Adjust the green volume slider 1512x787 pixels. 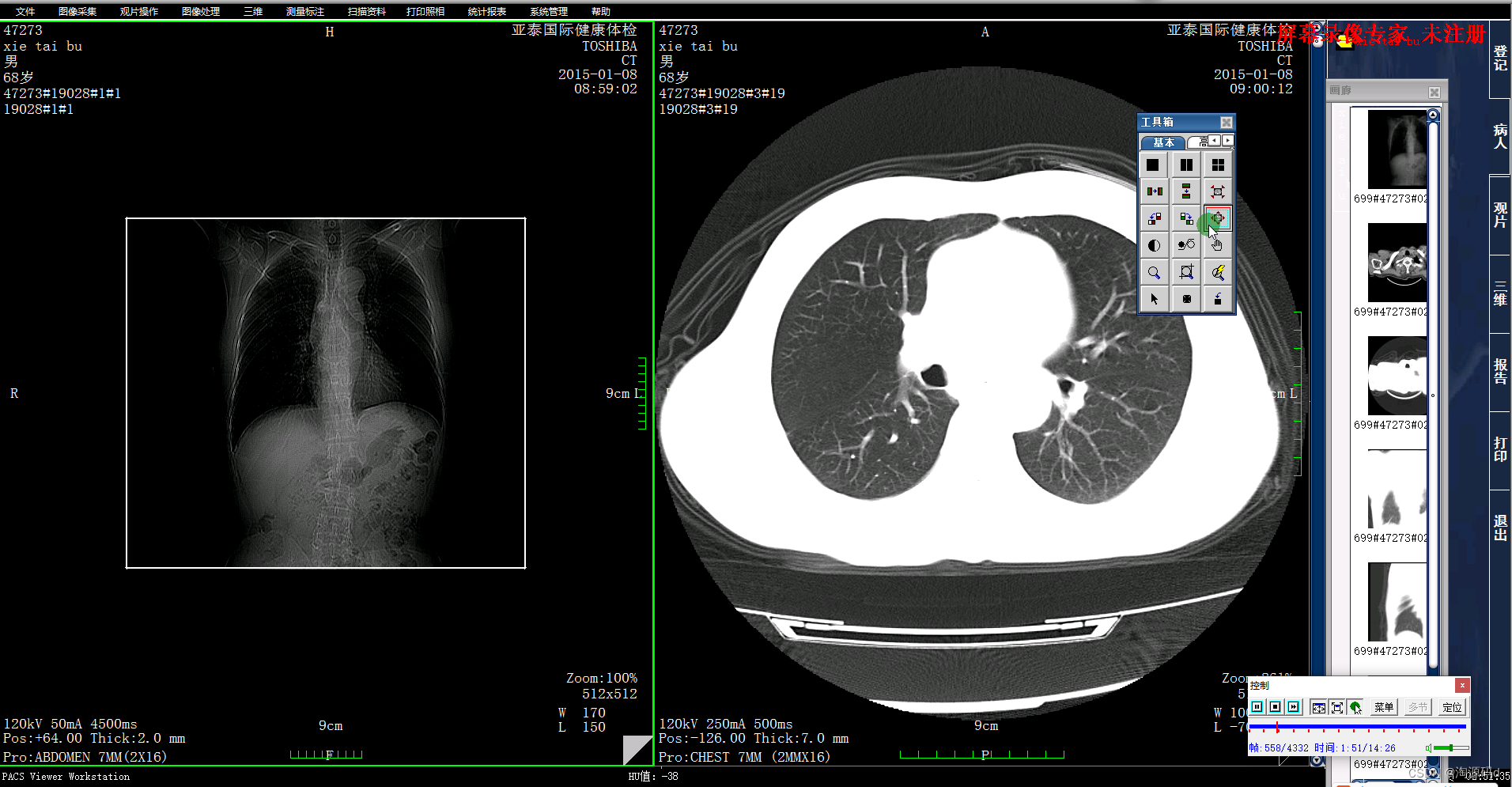1451,747
